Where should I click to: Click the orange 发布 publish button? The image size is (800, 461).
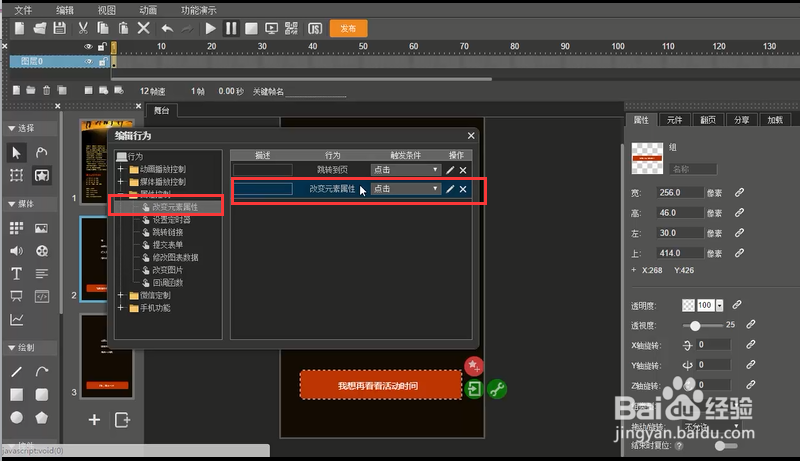[x=348, y=29]
